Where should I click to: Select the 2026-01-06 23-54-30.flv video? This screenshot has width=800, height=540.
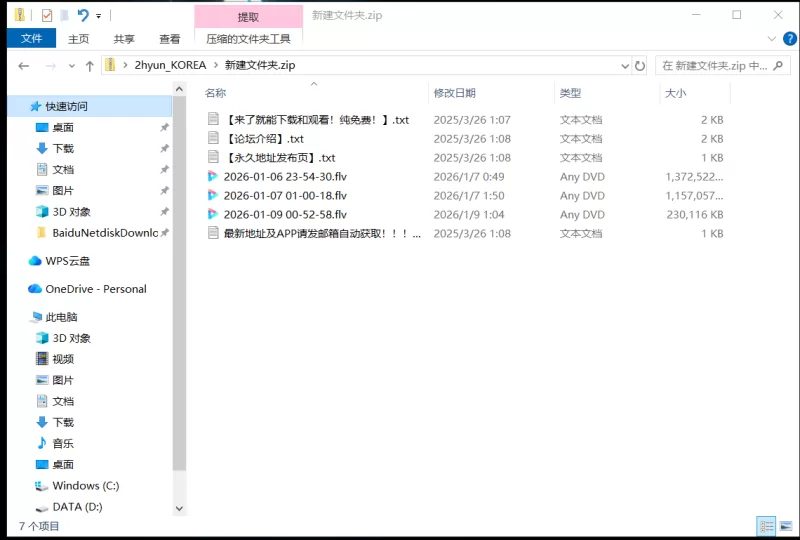coord(285,177)
